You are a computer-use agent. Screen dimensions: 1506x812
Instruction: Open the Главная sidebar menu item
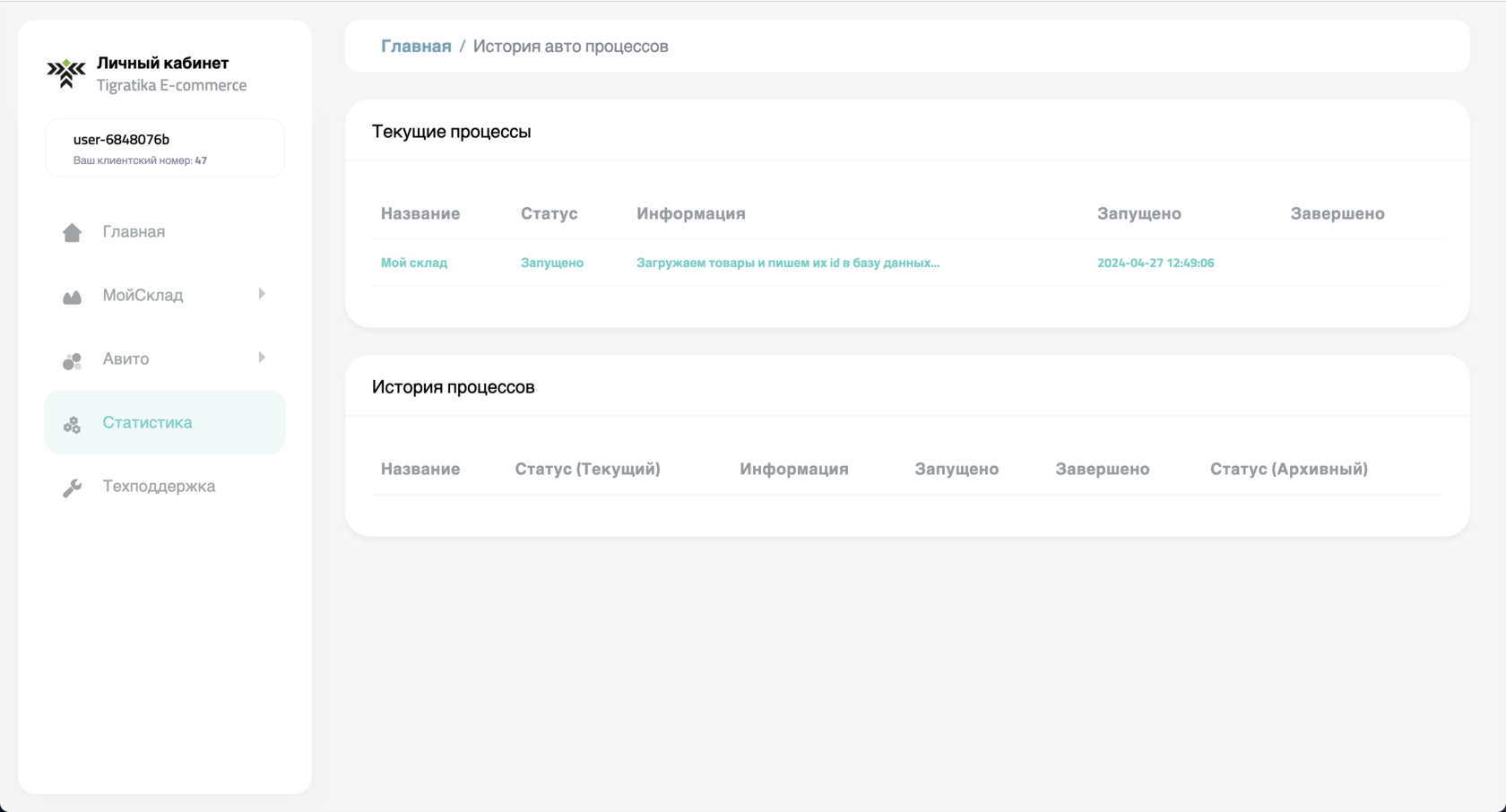pyautogui.click(x=165, y=231)
